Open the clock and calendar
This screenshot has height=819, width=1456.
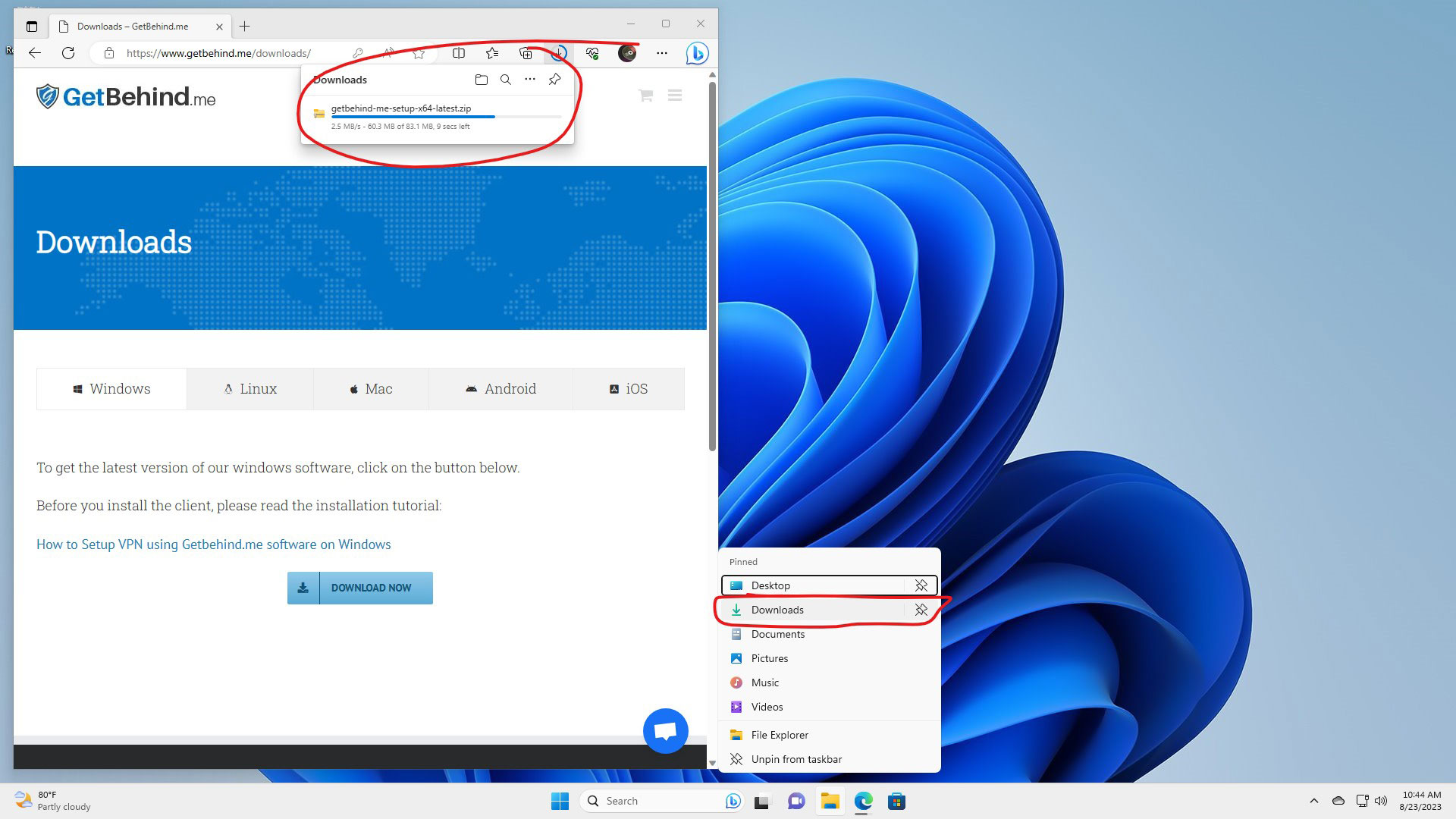(1421, 801)
